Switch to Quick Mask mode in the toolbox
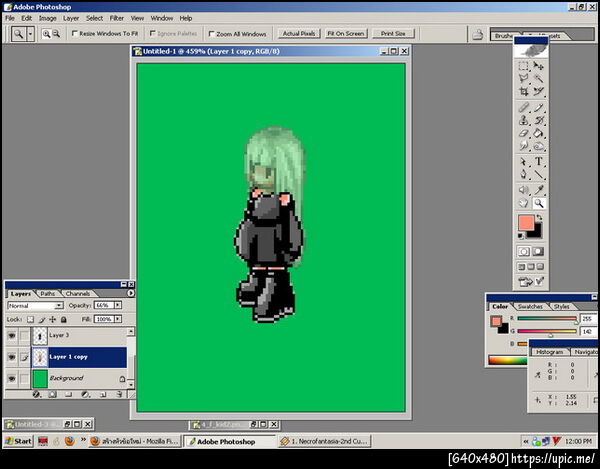This screenshot has height=469, width=600. tap(538, 251)
